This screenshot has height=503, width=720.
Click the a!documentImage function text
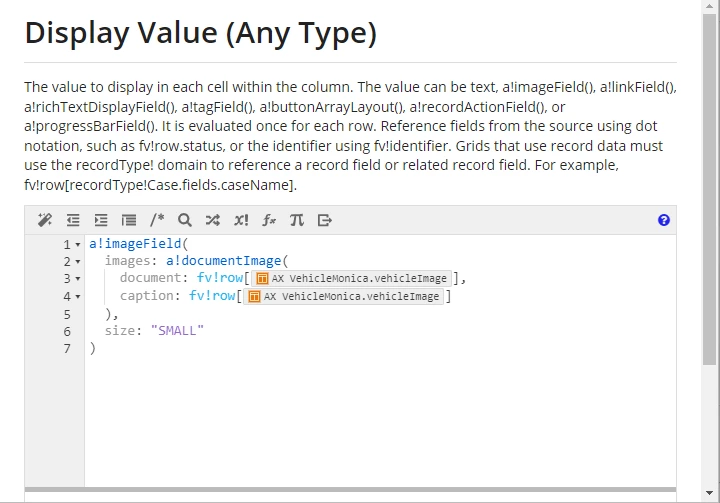(x=223, y=261)
